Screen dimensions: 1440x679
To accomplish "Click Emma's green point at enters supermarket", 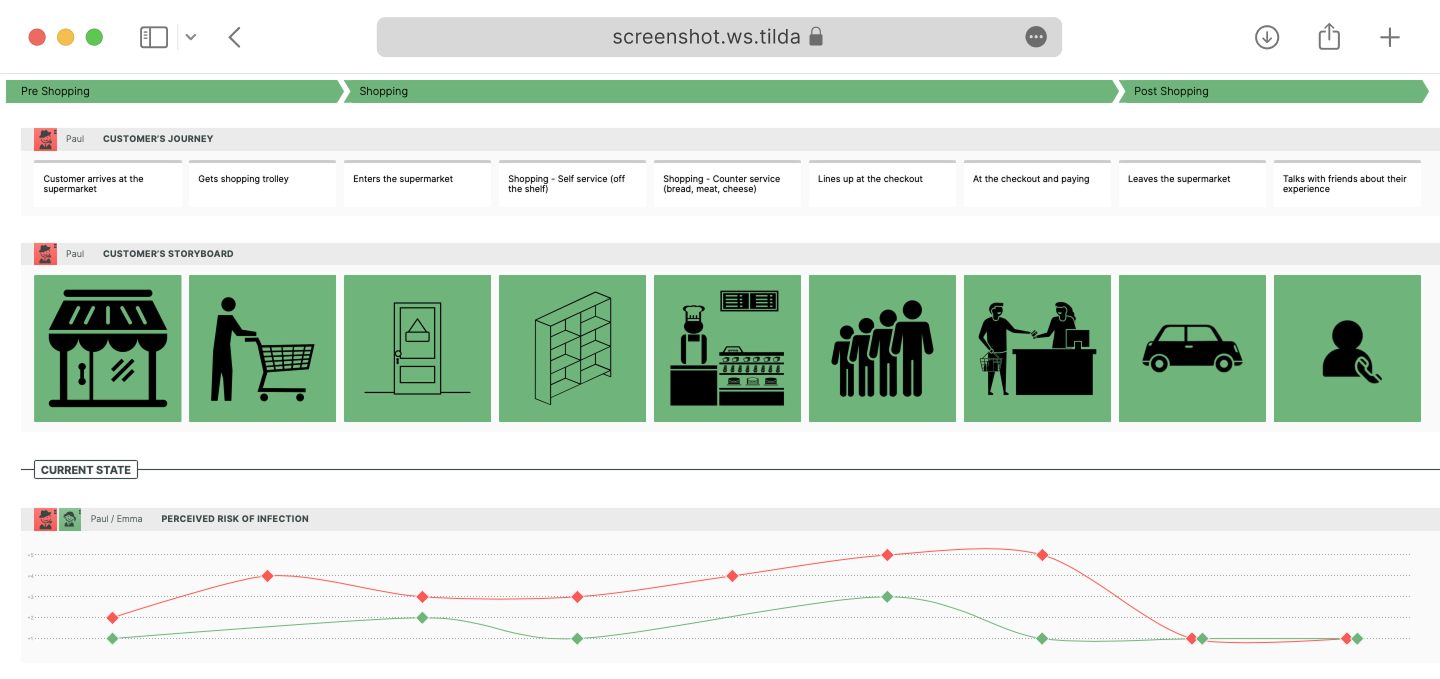I will pyautogui.click(x=422, y=618).
